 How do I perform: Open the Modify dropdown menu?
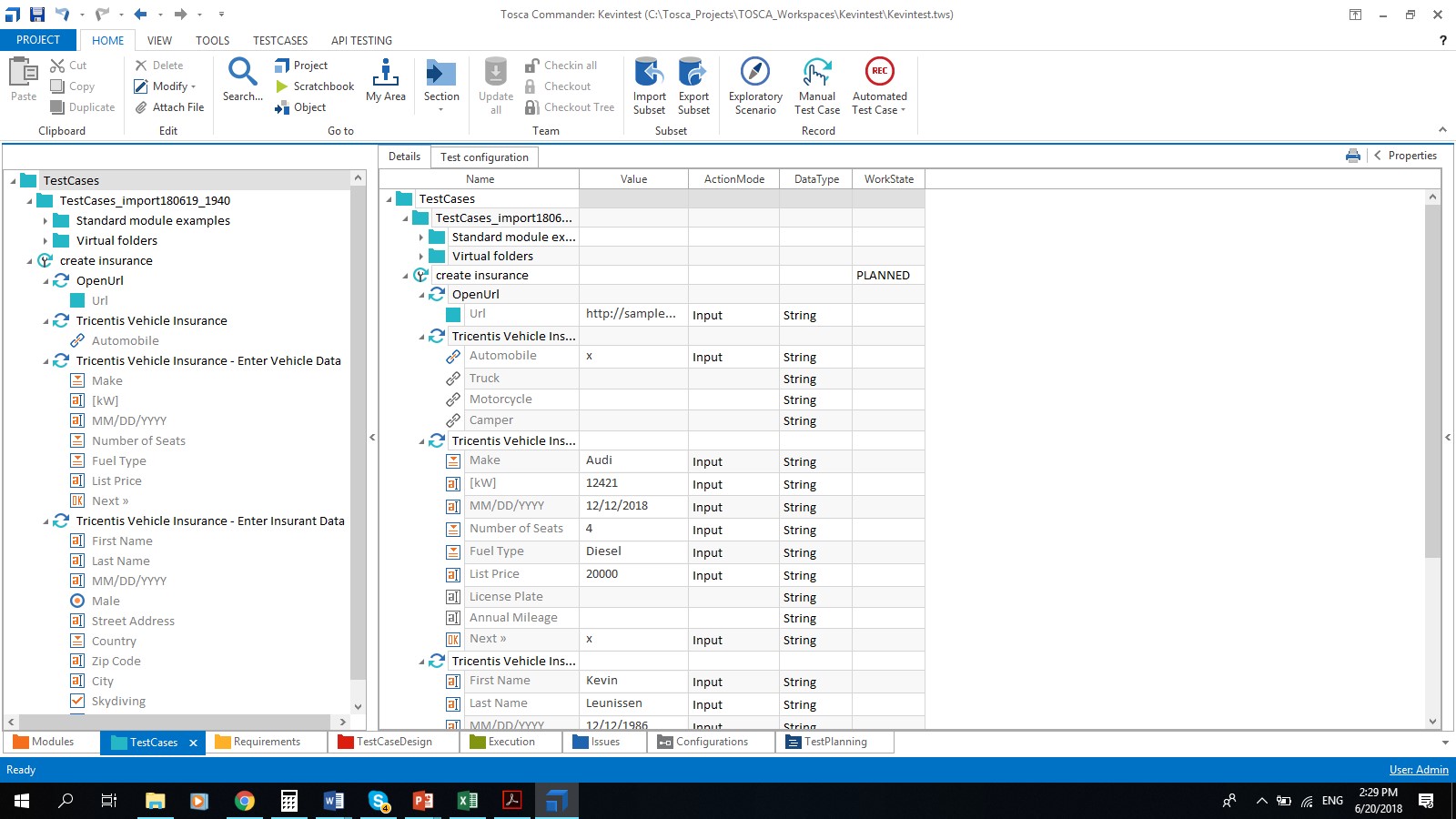[173, 86]
